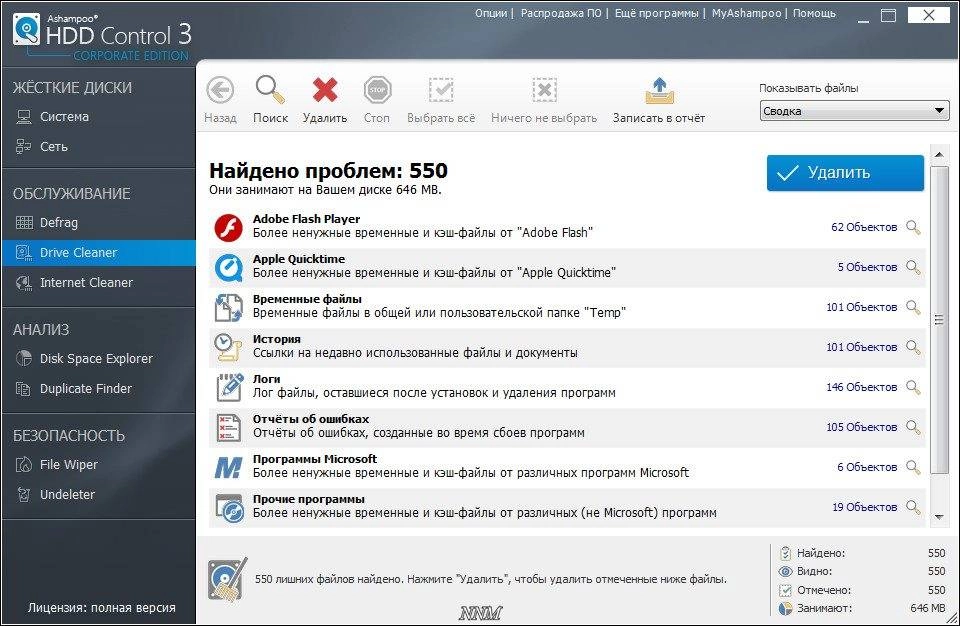Image resolution: width=960 pixels, height=626 pixels.
Task: Click the История row title
Action: tap(277, 339)
